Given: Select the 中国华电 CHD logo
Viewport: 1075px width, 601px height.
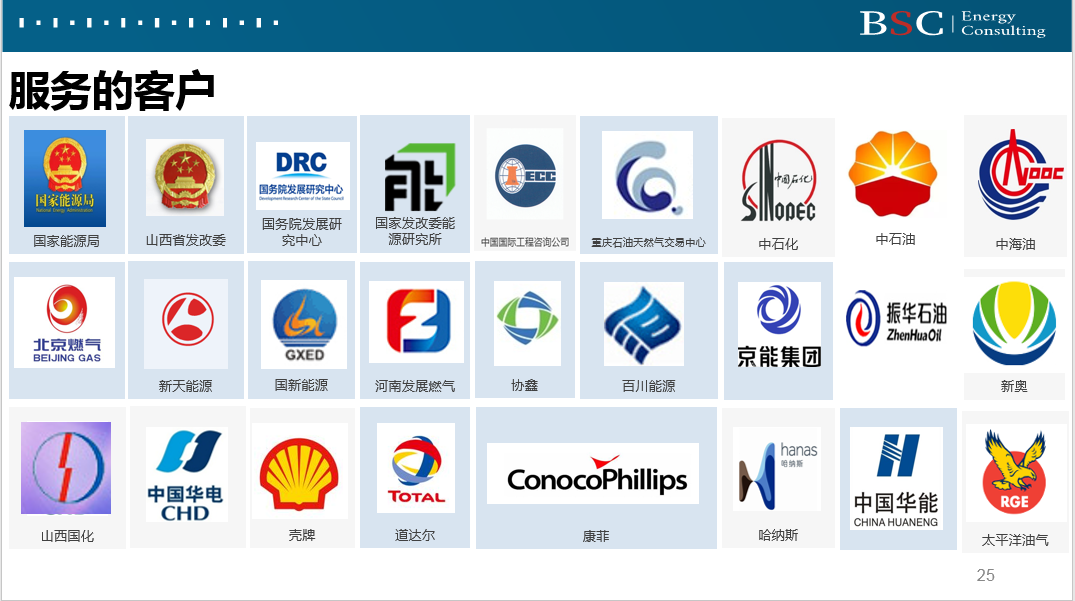Looking at the screenshot, I should (x=185, y=475).
